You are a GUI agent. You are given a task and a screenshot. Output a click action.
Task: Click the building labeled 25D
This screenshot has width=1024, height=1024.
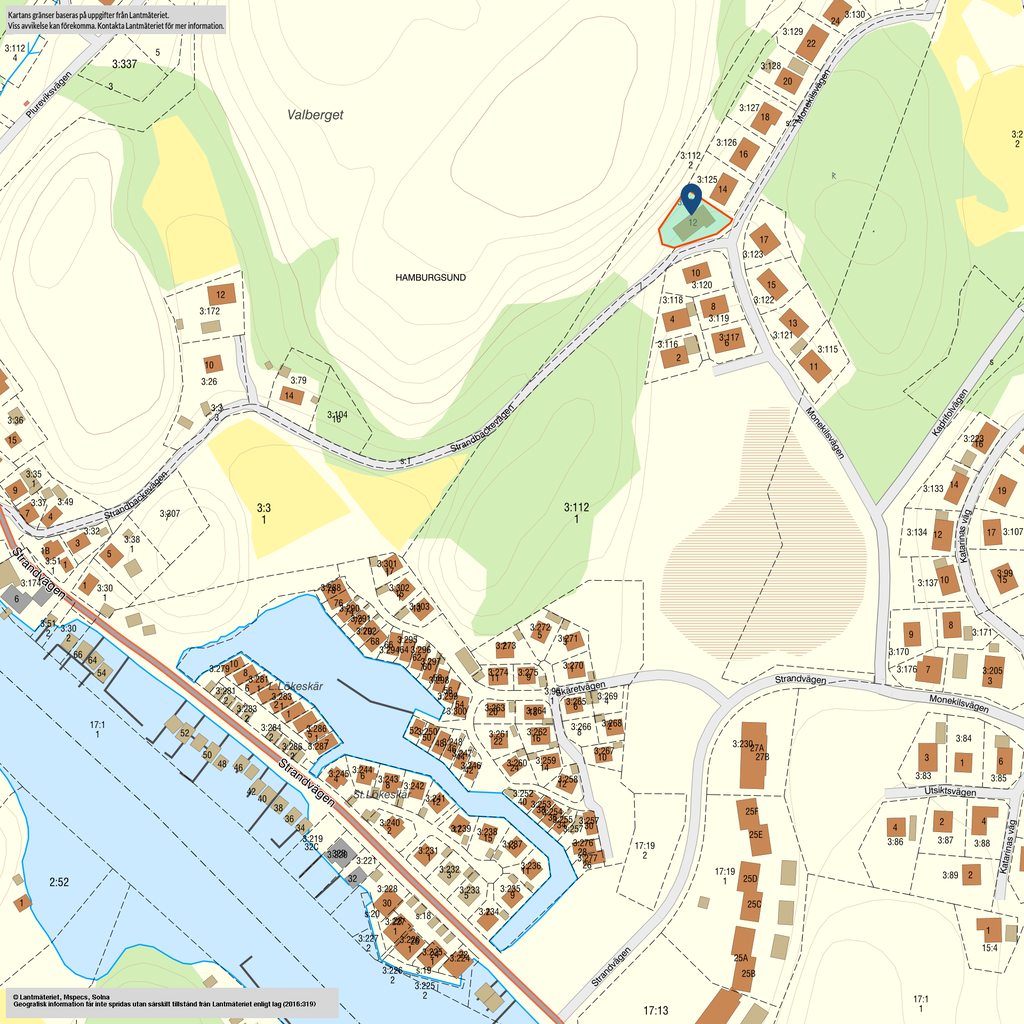[748, 880]
